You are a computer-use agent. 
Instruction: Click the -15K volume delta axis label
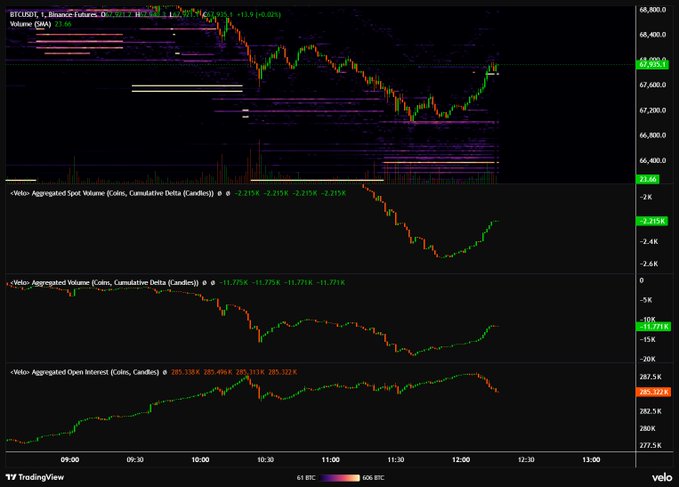(x=647, y=339)
